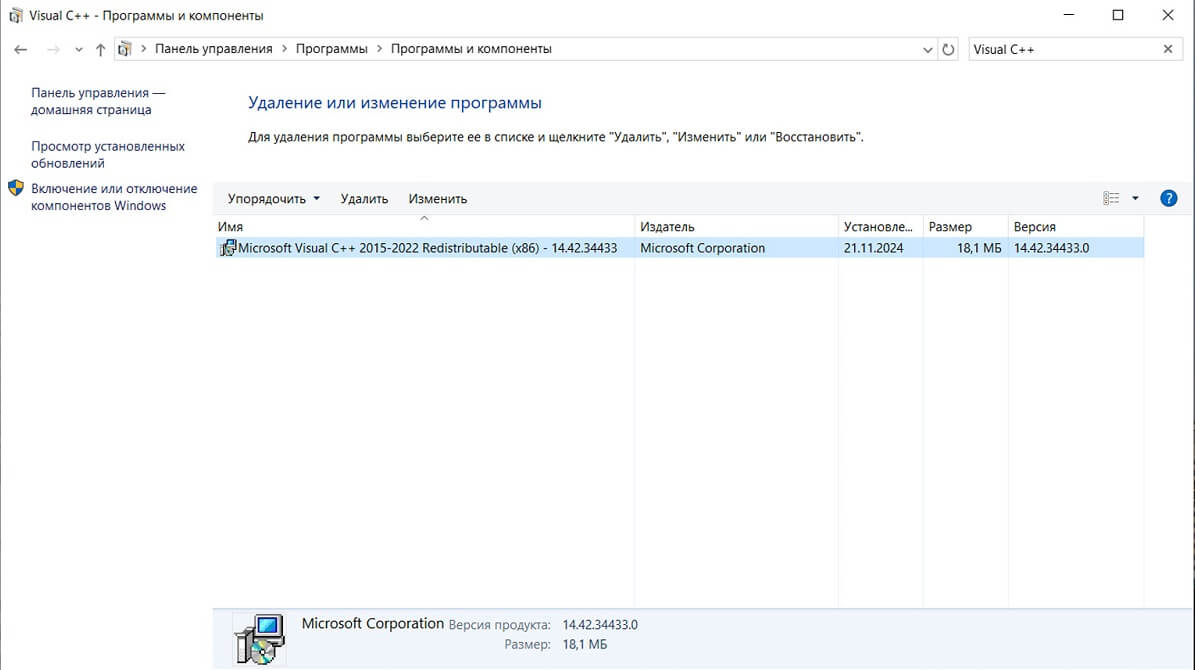Click Удалить to uninstall the program

(x=364, y=199)
